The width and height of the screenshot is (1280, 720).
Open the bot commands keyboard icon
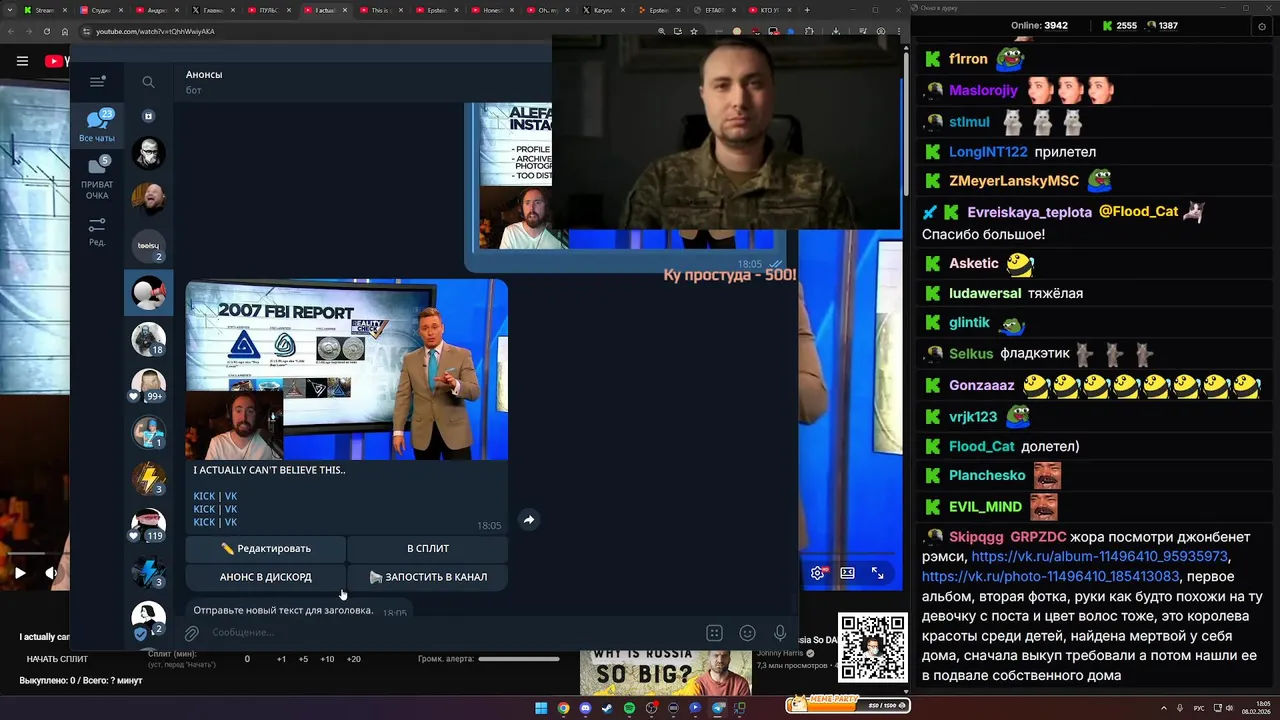click(714, 633)
